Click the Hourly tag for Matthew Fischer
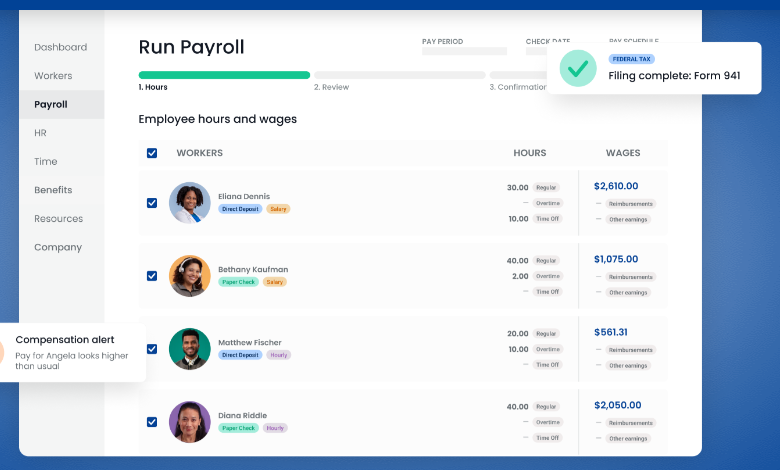 (x=279, y=355)
